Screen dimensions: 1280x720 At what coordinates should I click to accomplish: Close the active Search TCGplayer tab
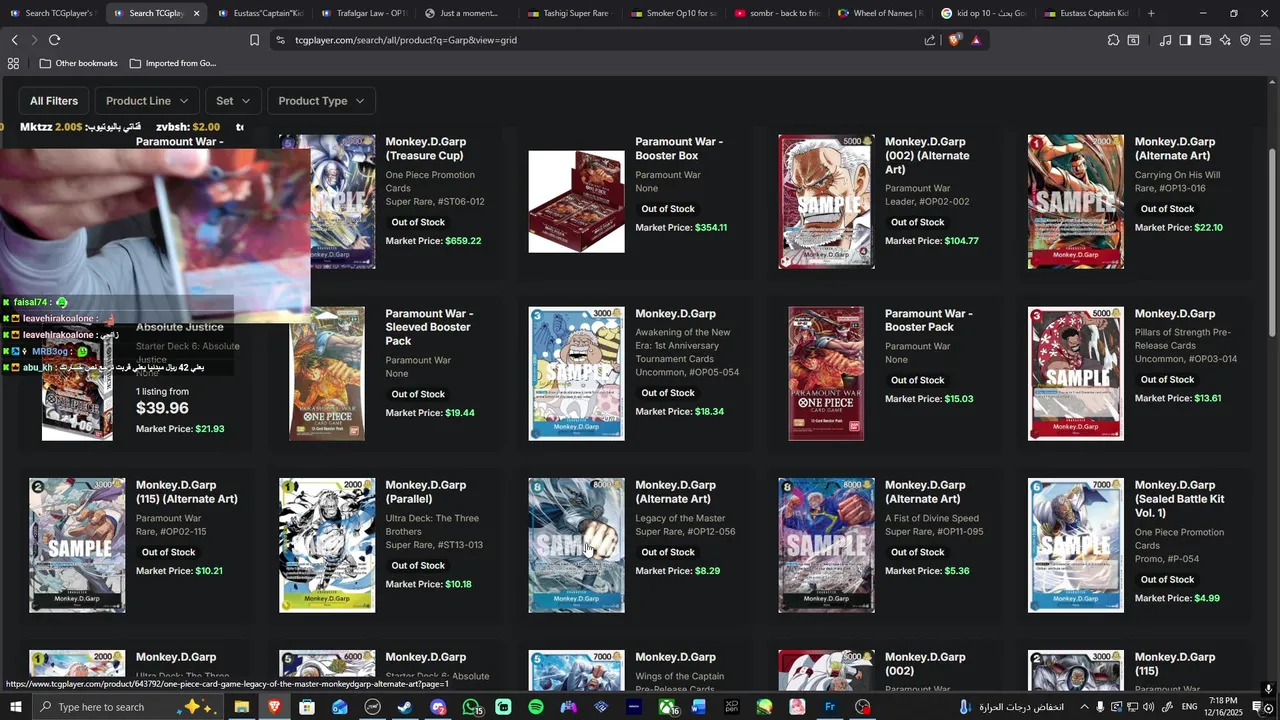pyautogui.click(x=196, y=13)
